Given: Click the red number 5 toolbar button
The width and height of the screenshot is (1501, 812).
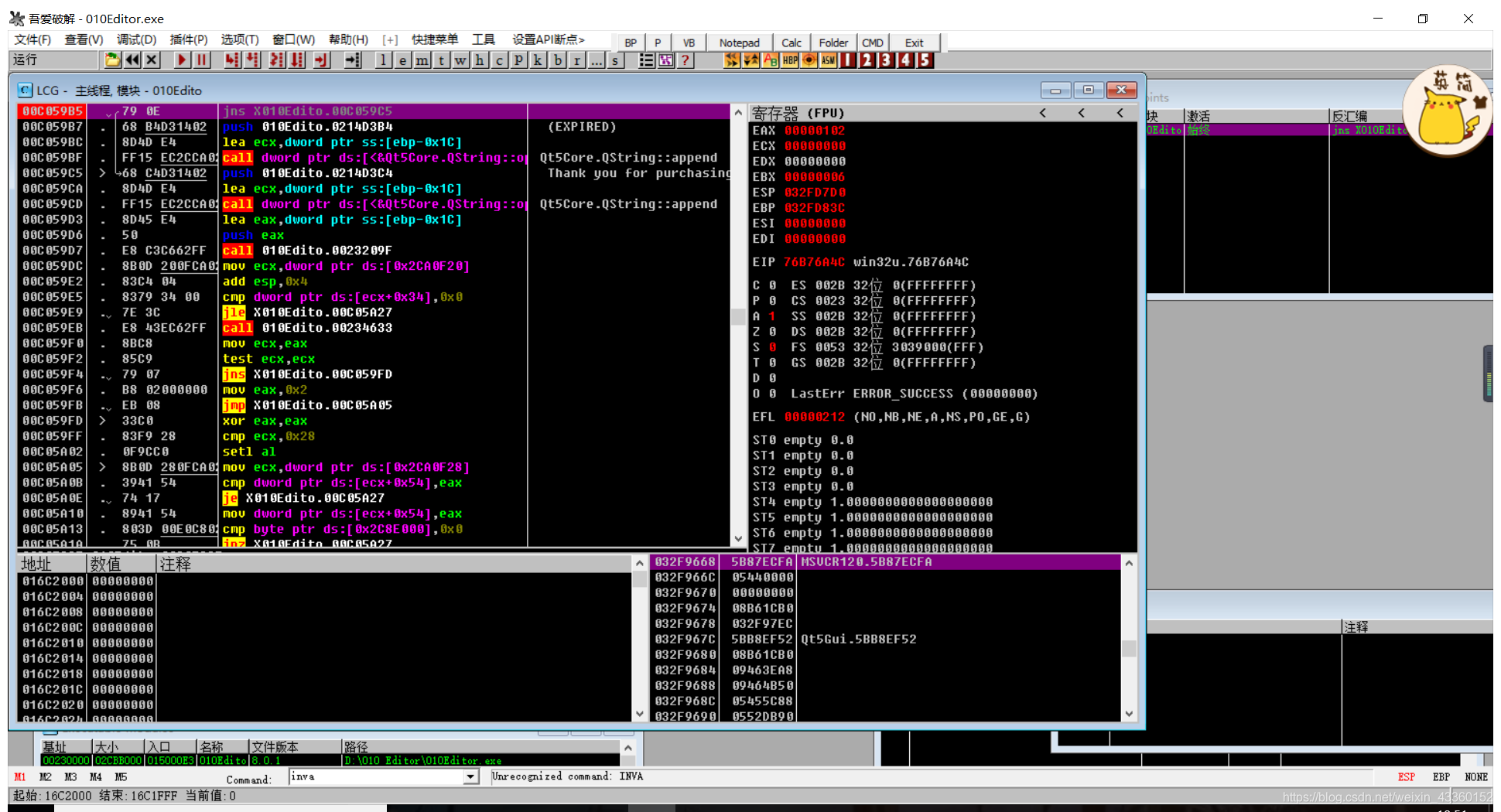Looking at the screenshot, I should click(x=925, y=60).
